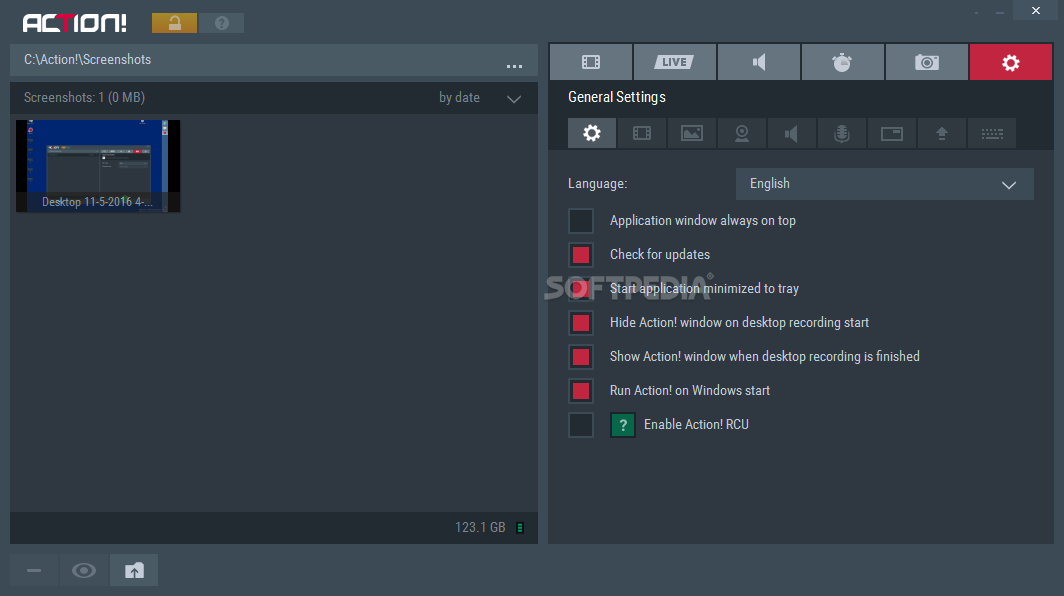
Task: Select the Desktop 11-5-2016 screenshot thumbnail
Action: coord(98,166)
